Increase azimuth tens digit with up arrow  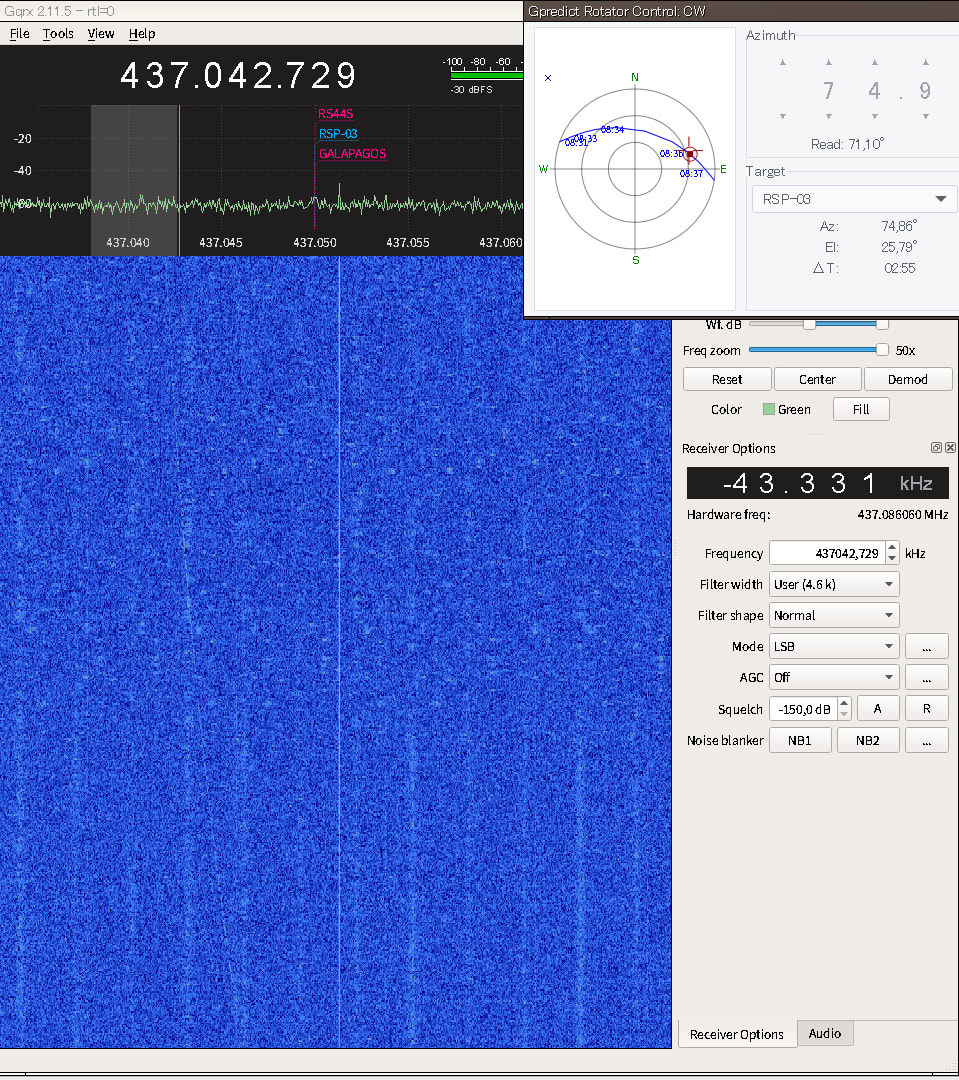[x=828, y=63]
